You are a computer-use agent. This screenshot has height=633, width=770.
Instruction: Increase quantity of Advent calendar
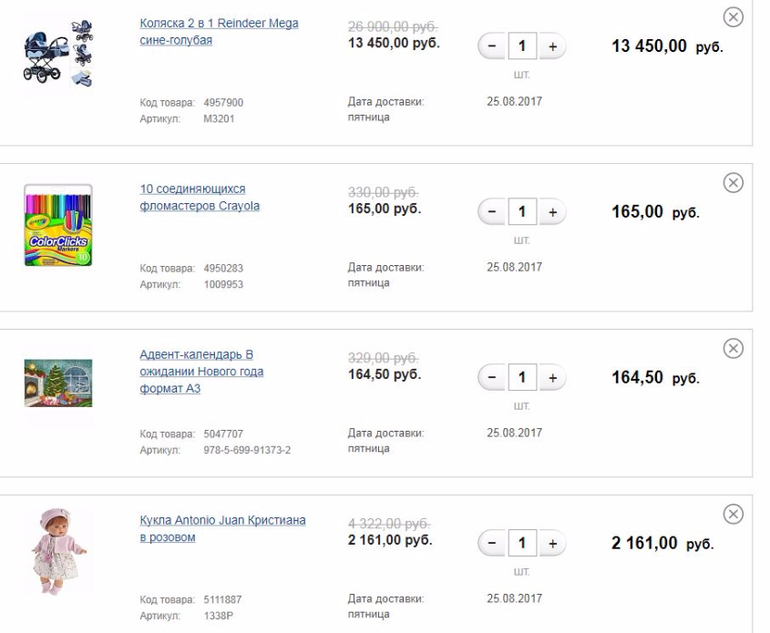tap(552, 378)
